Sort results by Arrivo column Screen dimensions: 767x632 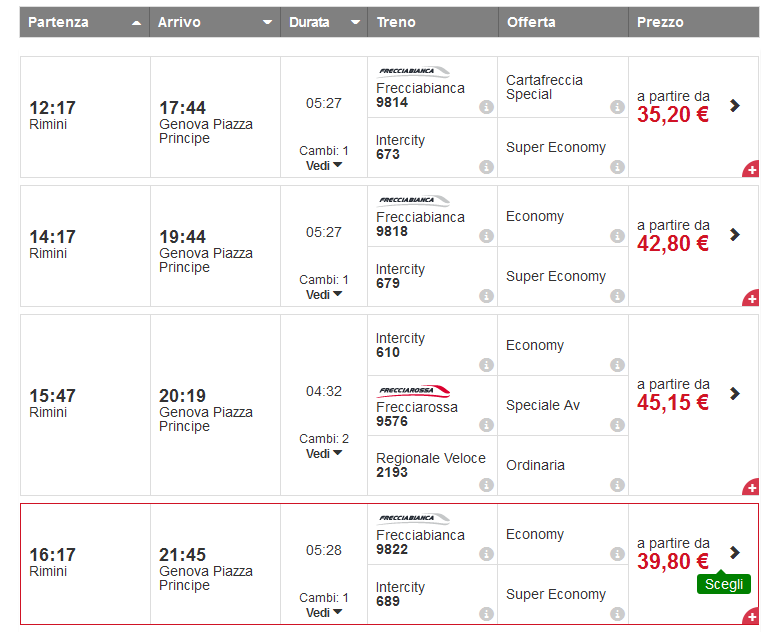[215, 22]
